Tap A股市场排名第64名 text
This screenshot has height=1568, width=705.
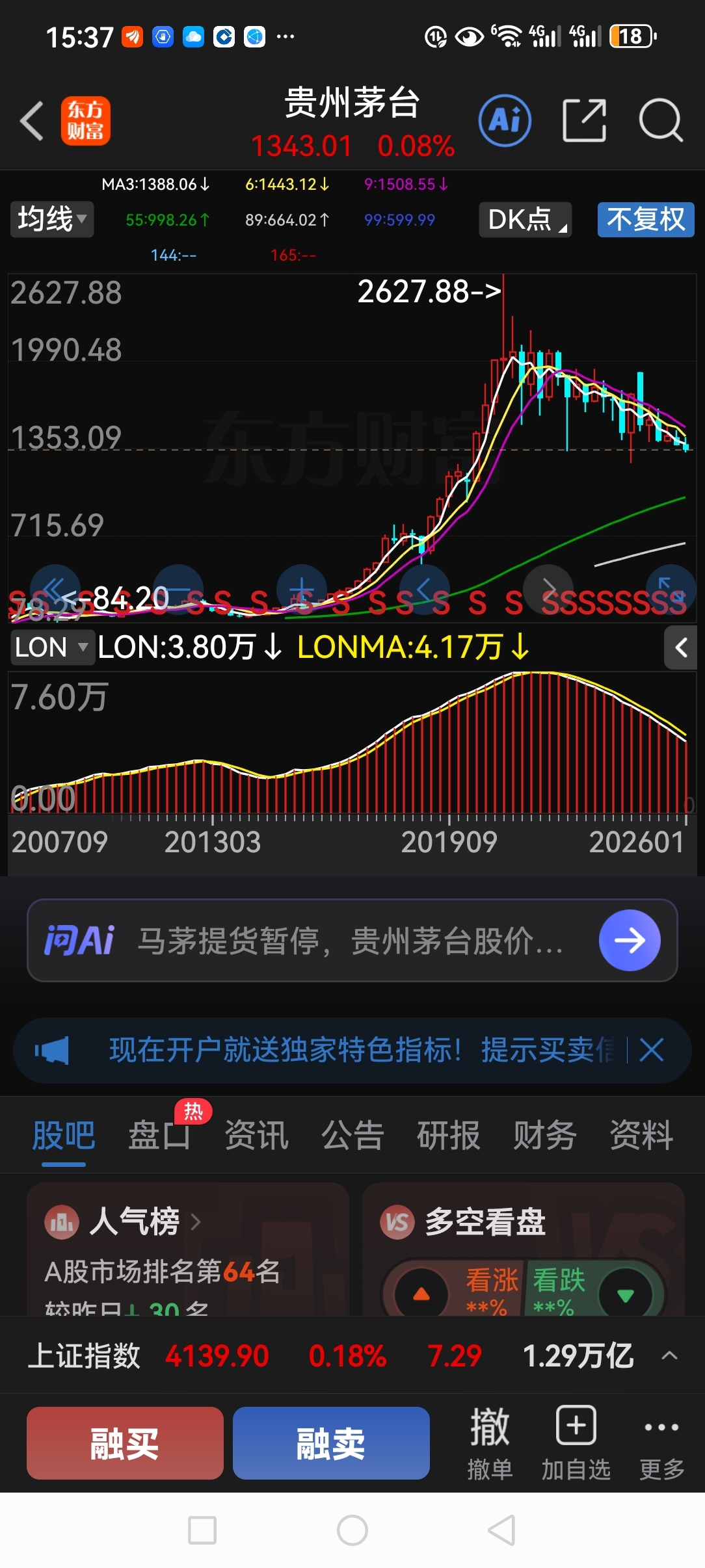[x=162, y=1271]
